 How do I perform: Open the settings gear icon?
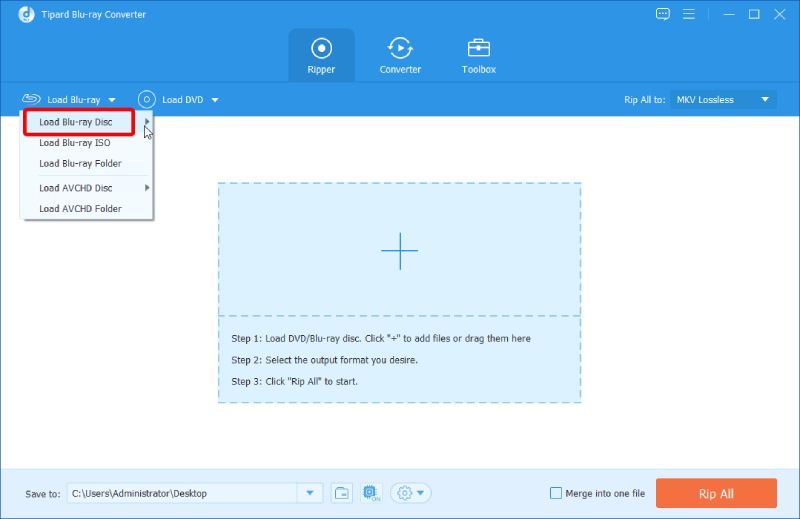(x=405, y=493)
